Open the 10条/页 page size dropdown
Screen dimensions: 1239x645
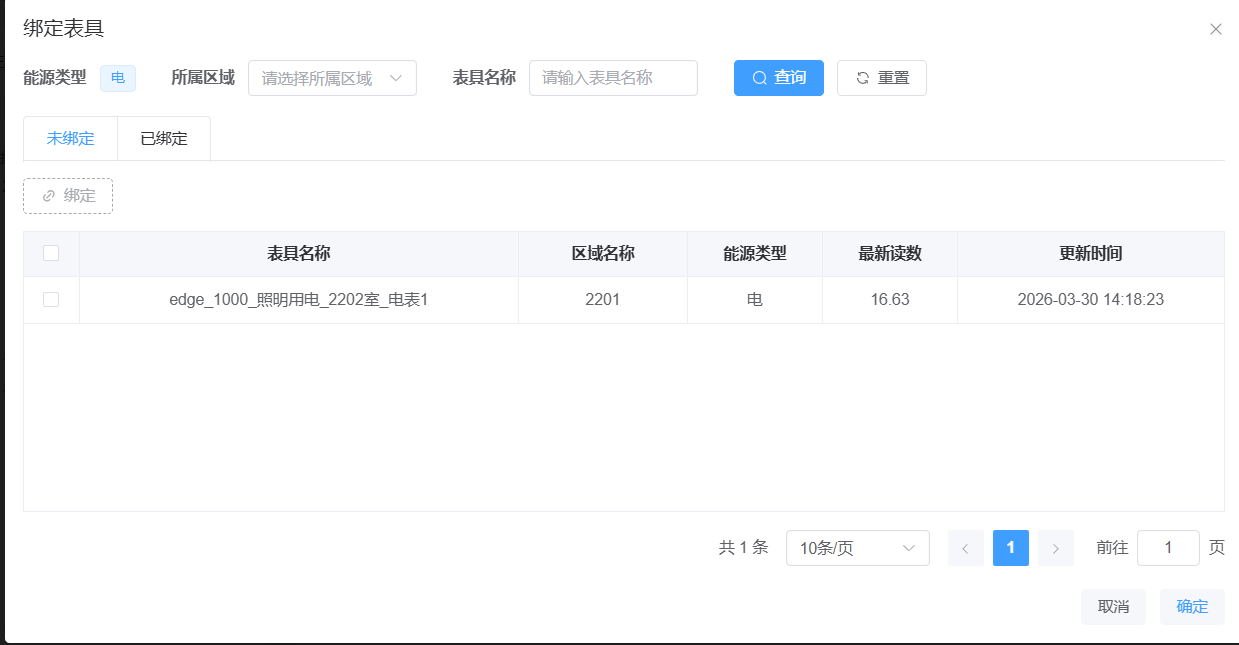[858, 548]
